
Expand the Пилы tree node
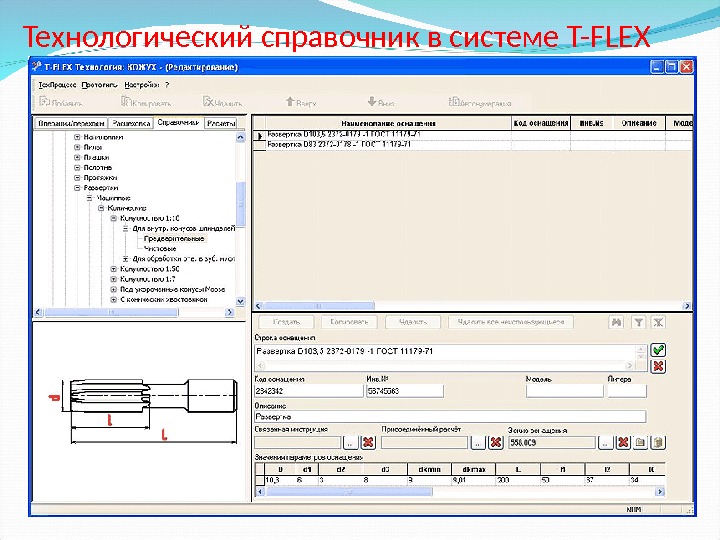77,147
